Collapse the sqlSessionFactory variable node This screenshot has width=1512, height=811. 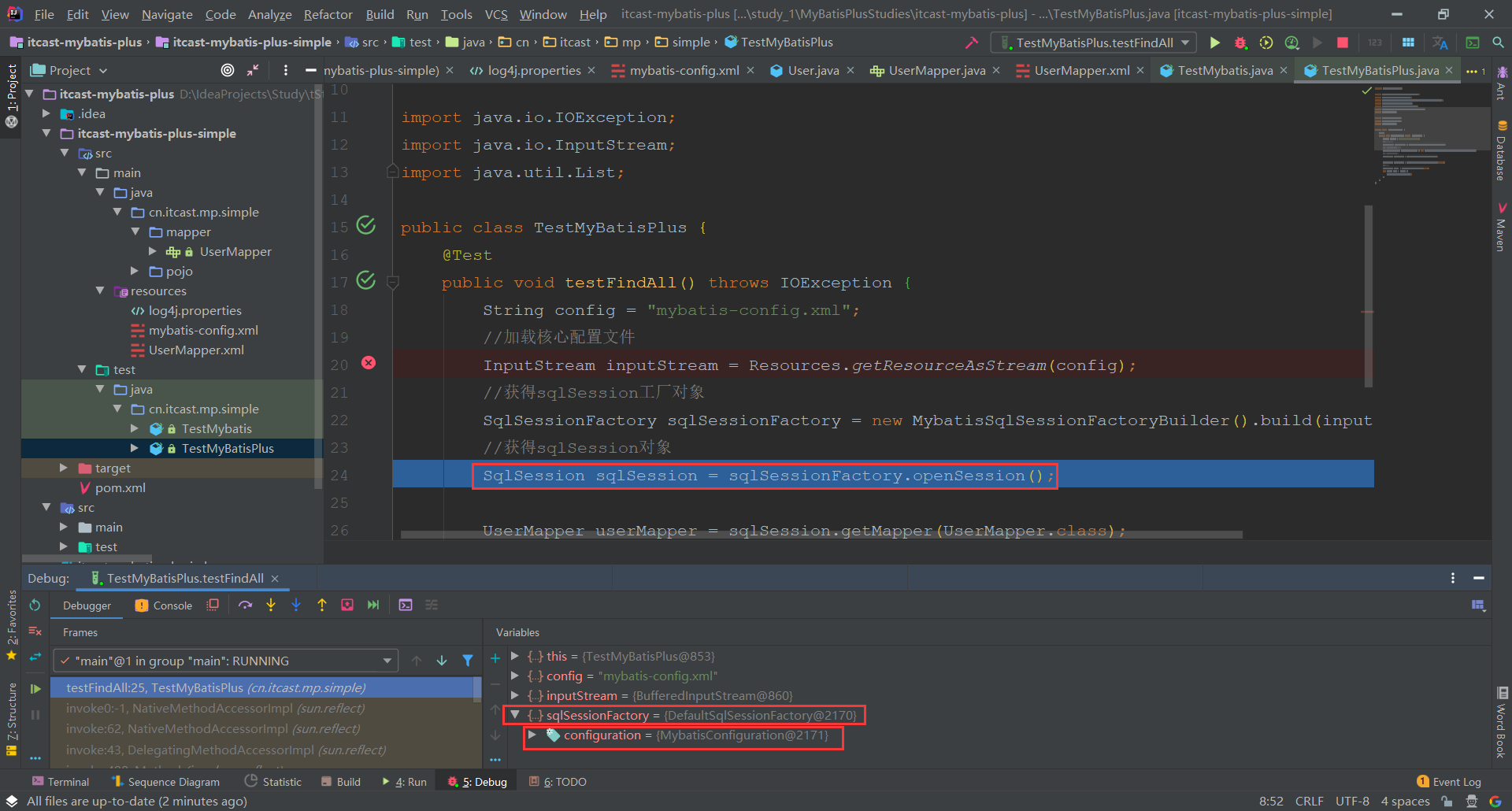tap(515, 715)
